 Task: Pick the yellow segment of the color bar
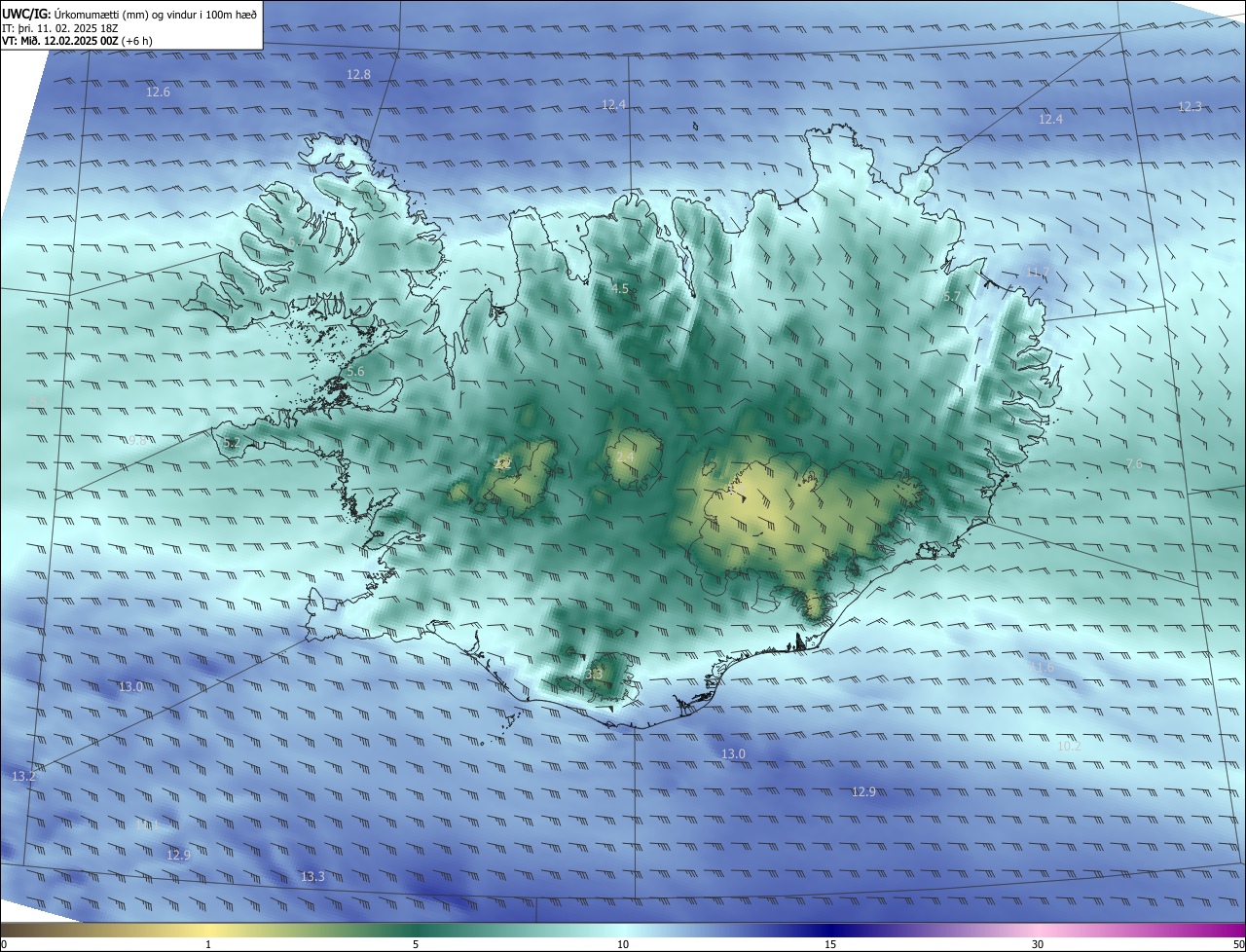pyautogui.click(x=208, y=931)
